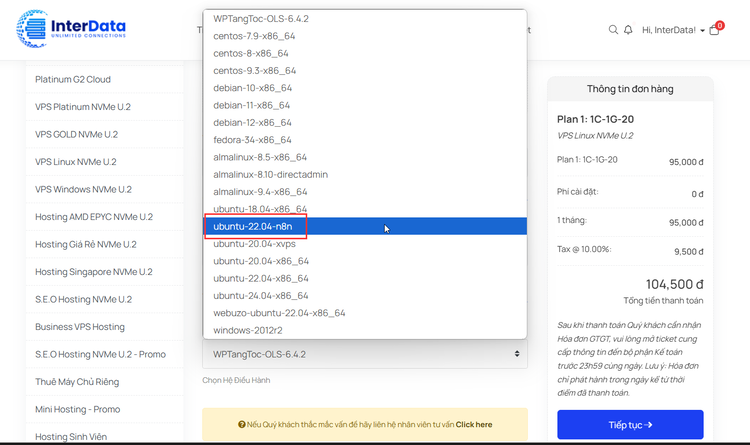This screenshot has width=750, height=445.
Task: Click the question mark icon in yellow notice
Action: pos(242,424)
